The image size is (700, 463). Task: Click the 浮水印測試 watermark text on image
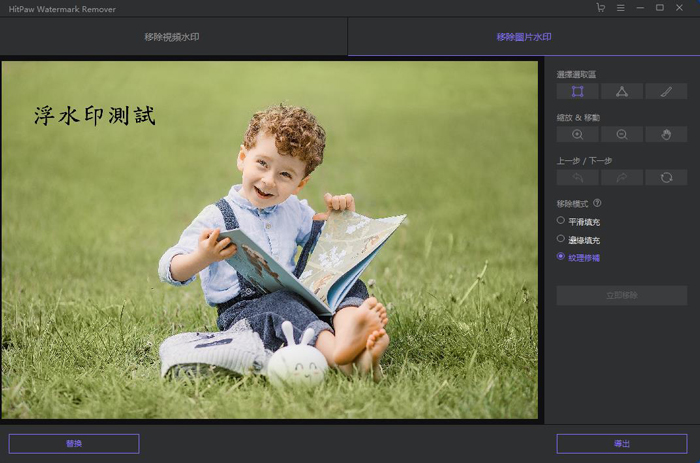(x=95, y=116)
